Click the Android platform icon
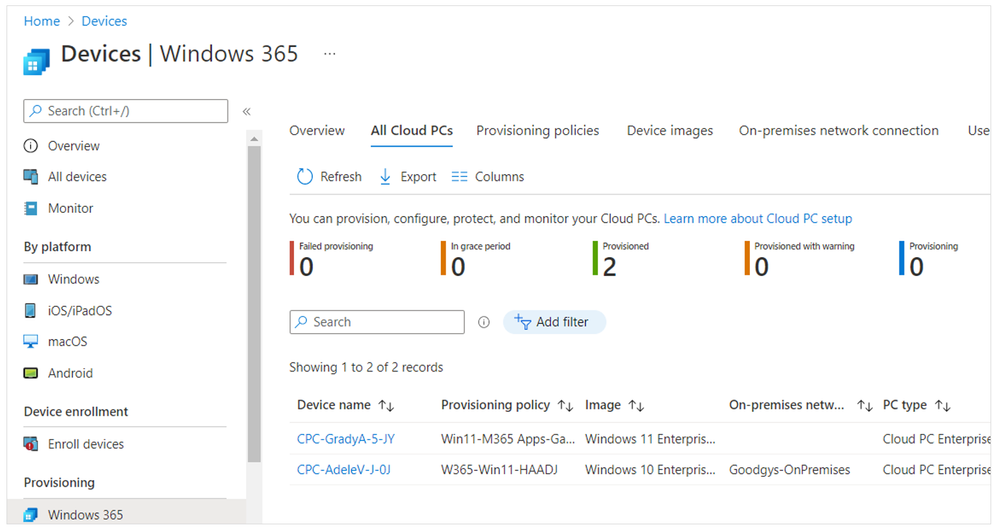The height and width of the screenshot is (531, 999). pyautogui.click(x=31, y=373)
